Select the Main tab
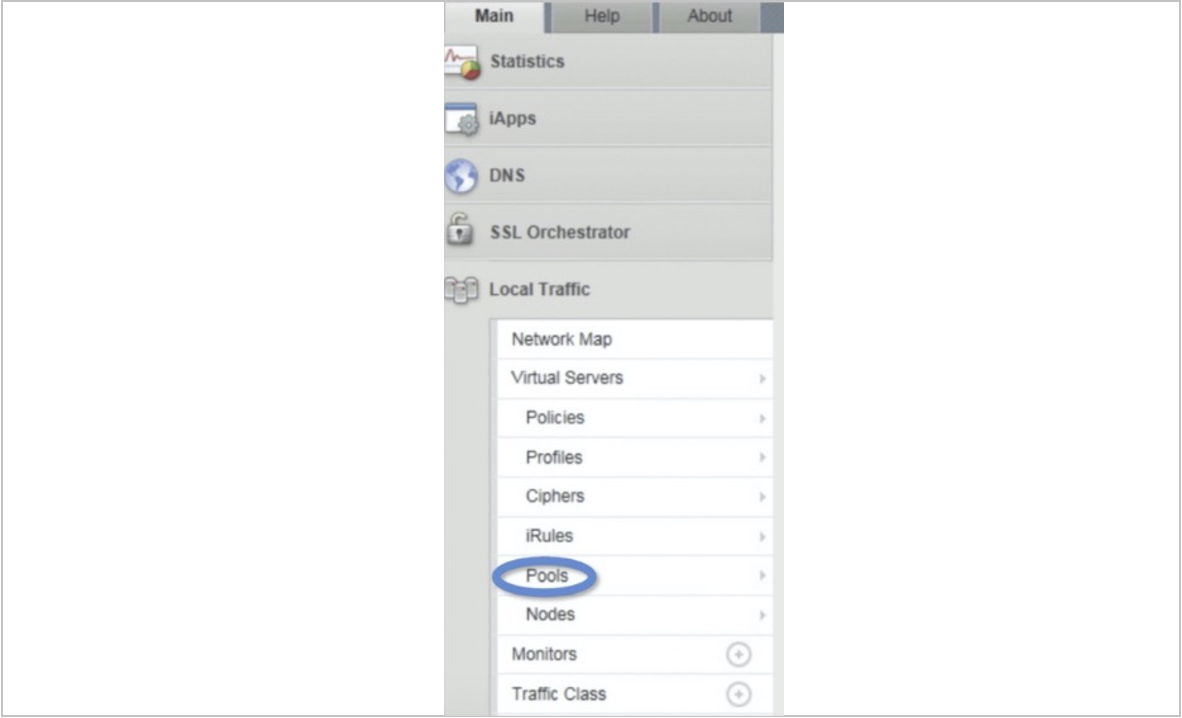Screen dimensions: 1182x718 pos(494,17)
